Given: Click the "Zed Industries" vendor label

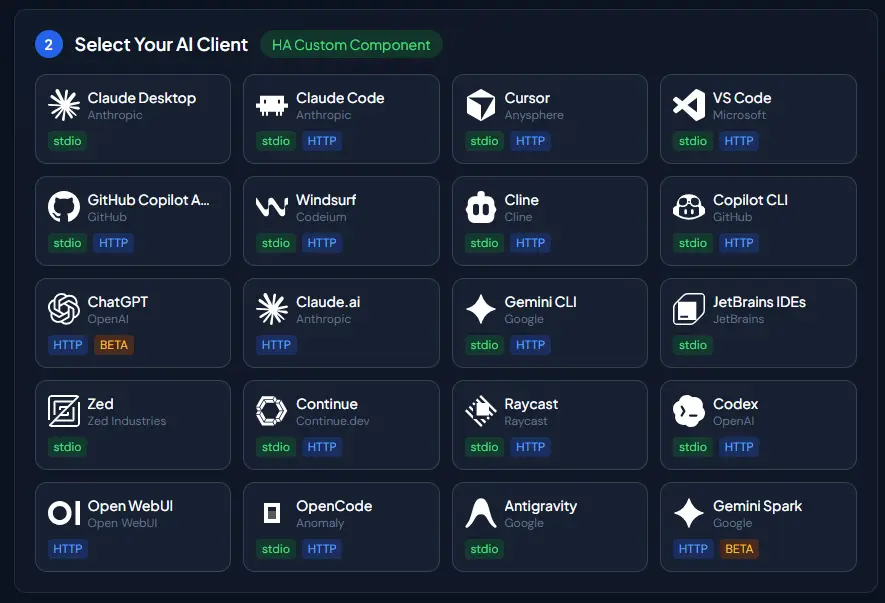Looking at the screenshot, I should tap(127, 421).
